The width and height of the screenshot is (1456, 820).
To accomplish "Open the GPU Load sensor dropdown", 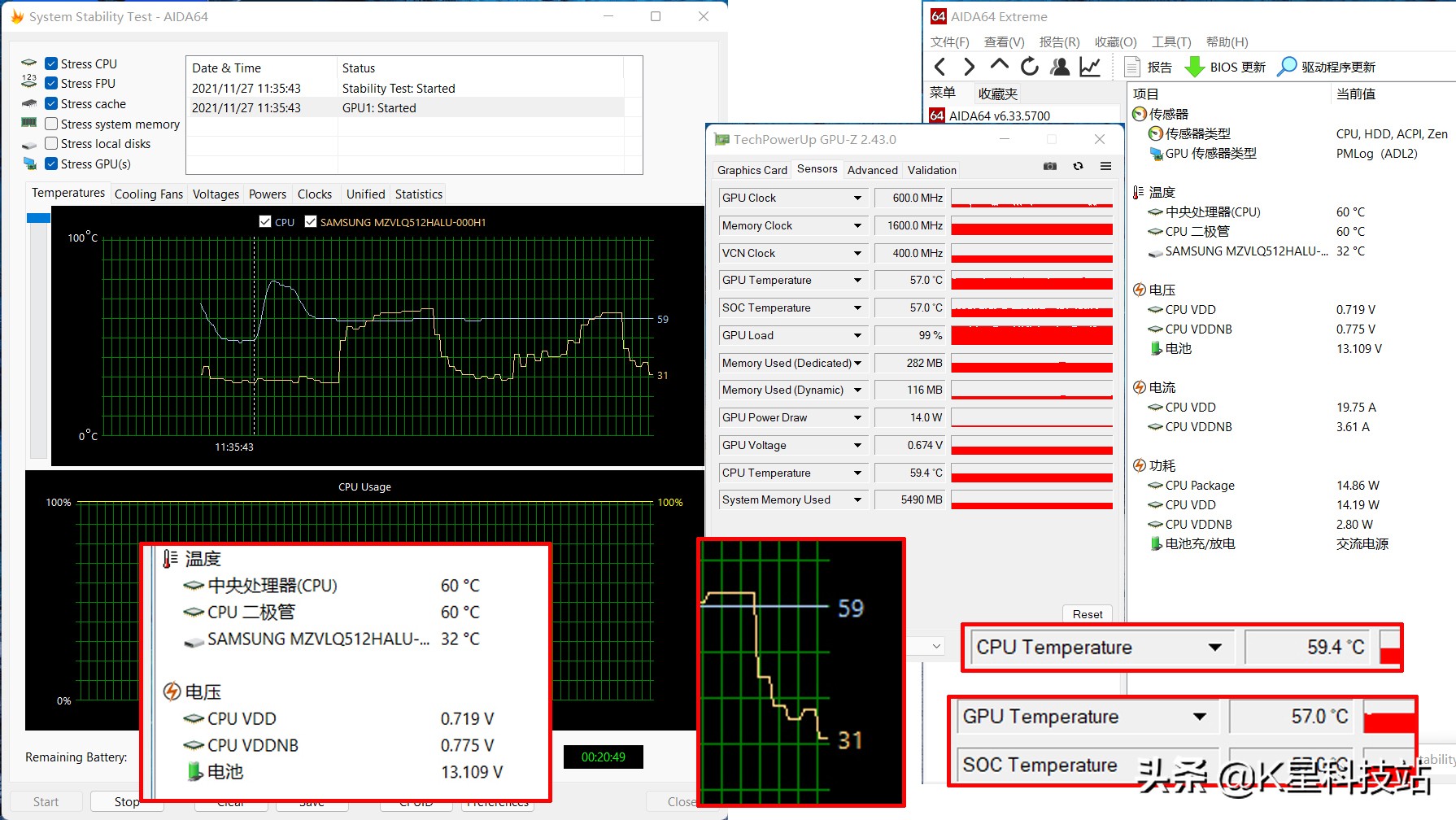I will [x=857, y=335].
